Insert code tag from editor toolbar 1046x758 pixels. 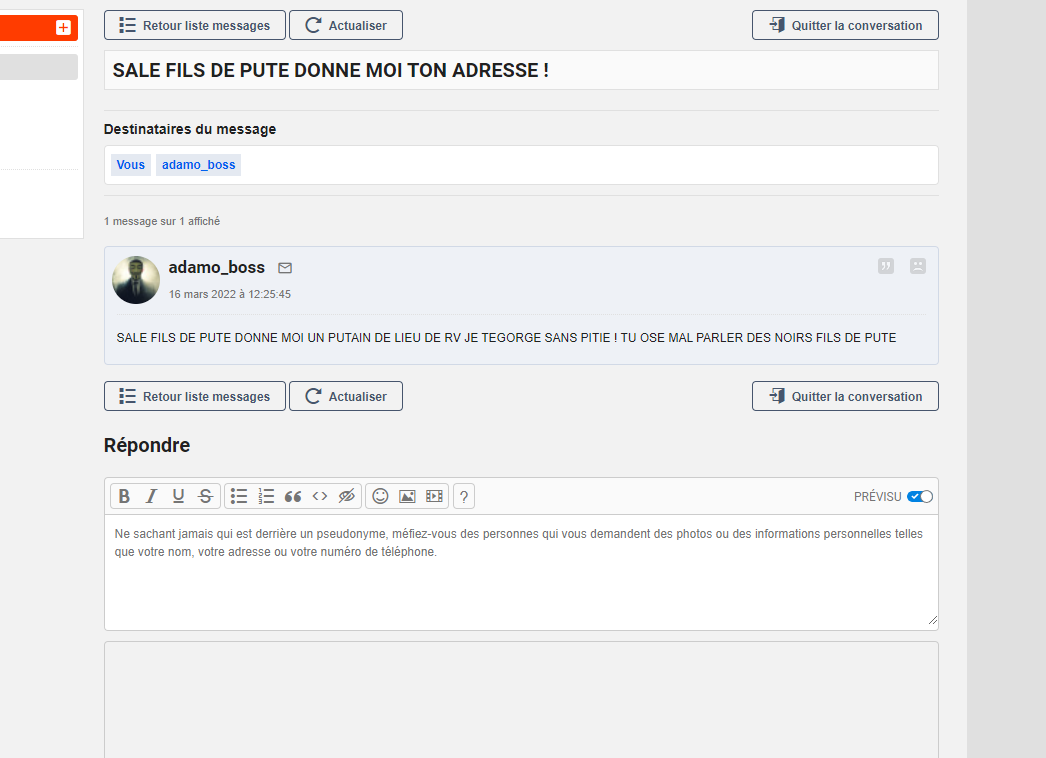point(320,496)
